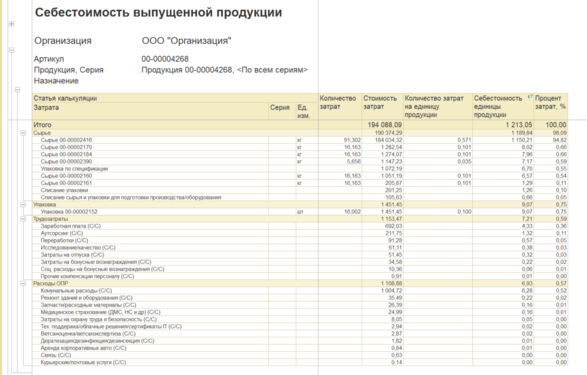The image size is (587, 375).
Task: Click the sort indicator on Себестоимость единицы продукции
Action: pyautogui.click(x=530, y=97)
